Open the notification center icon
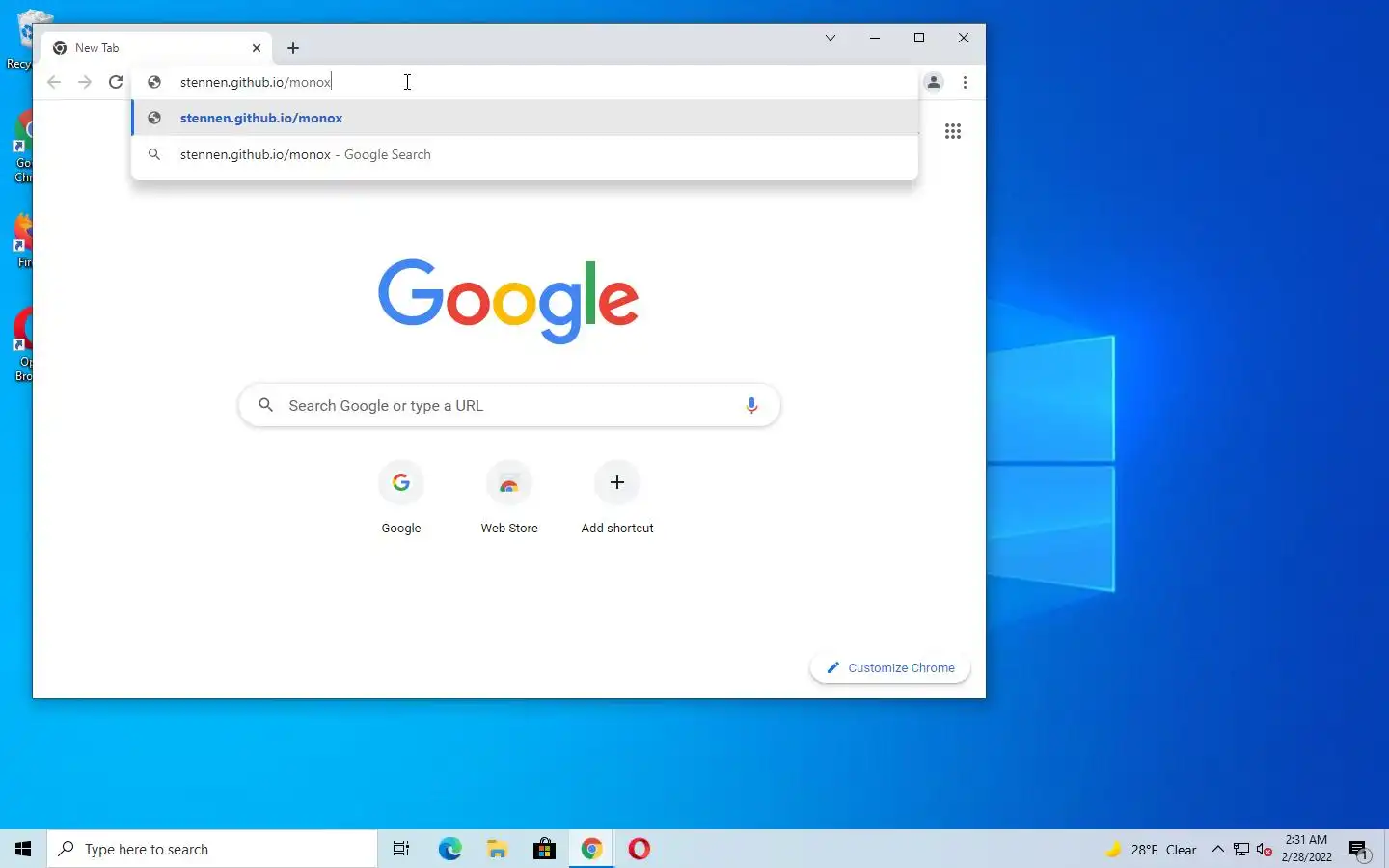The image size is (1389, 868). pos(1359,850)
